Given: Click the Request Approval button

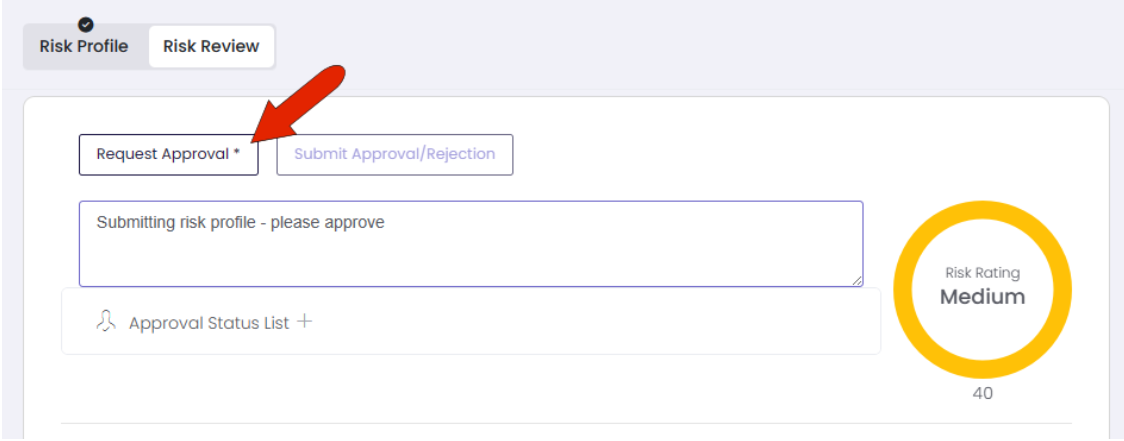Looking at the screenshot, I should (168, 154).
